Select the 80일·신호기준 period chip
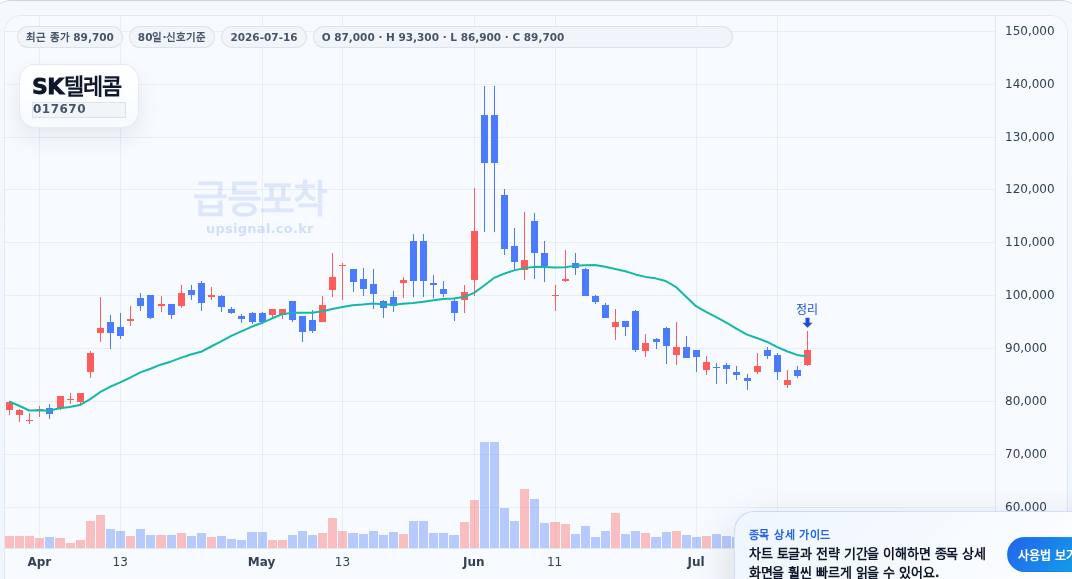Image resolution: width=1072 pixels, height=579 pixels. 172,37
